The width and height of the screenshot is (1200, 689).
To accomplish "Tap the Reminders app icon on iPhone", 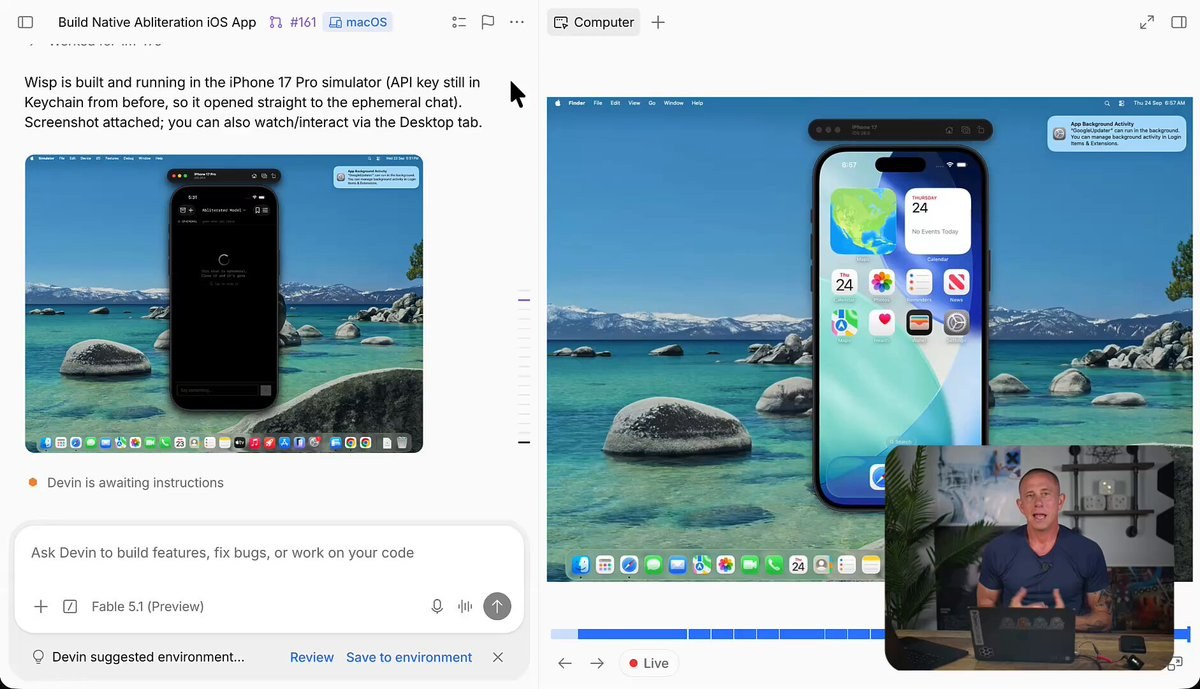I will pyautogui.click(x=919, y=283).
